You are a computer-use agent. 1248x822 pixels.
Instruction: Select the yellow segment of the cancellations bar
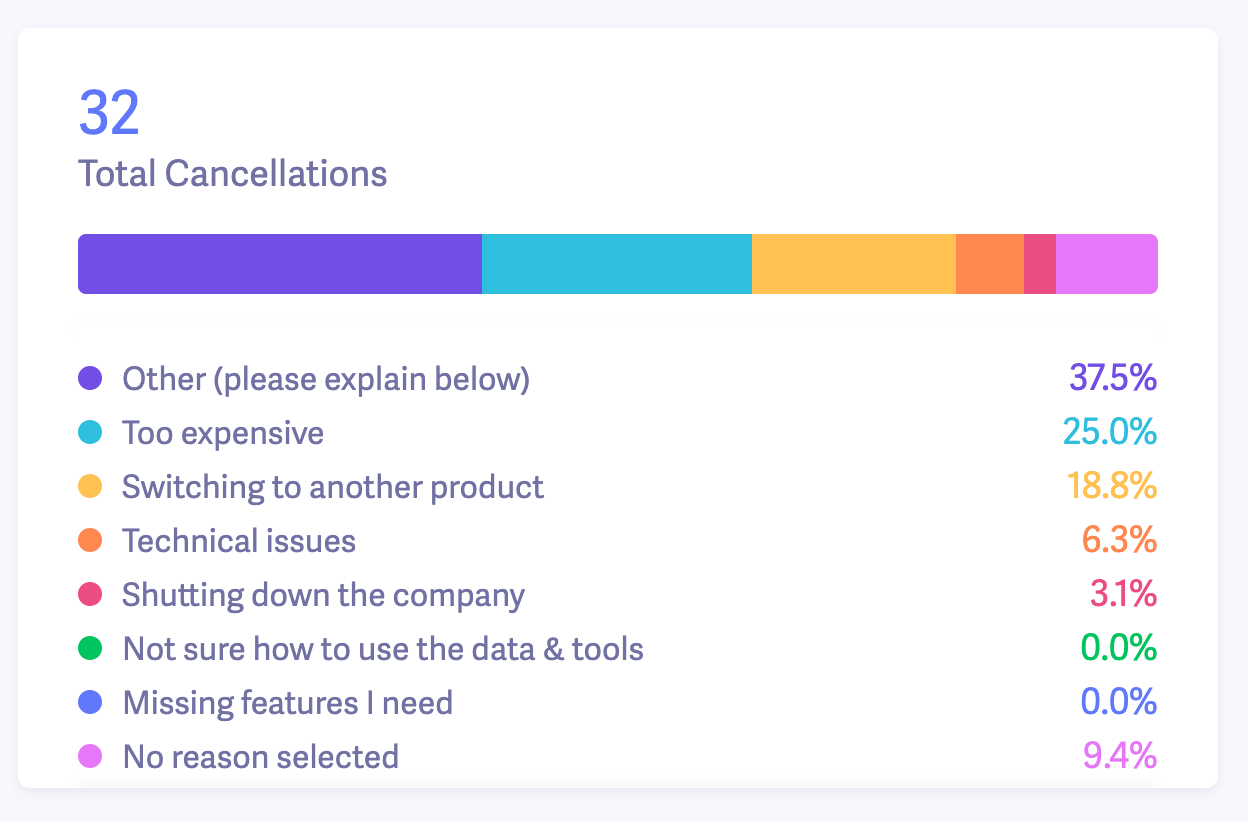[854, 264]
